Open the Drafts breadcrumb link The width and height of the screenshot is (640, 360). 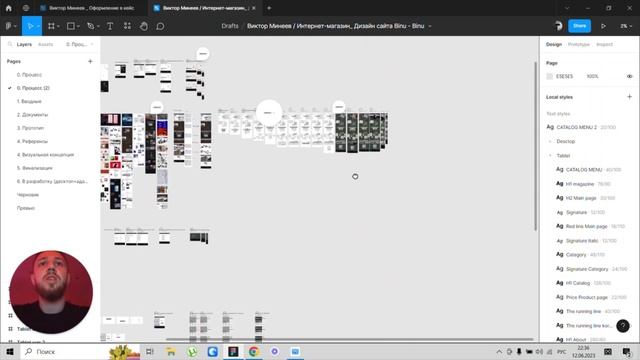pyautogui.click(x=230, y=26)
